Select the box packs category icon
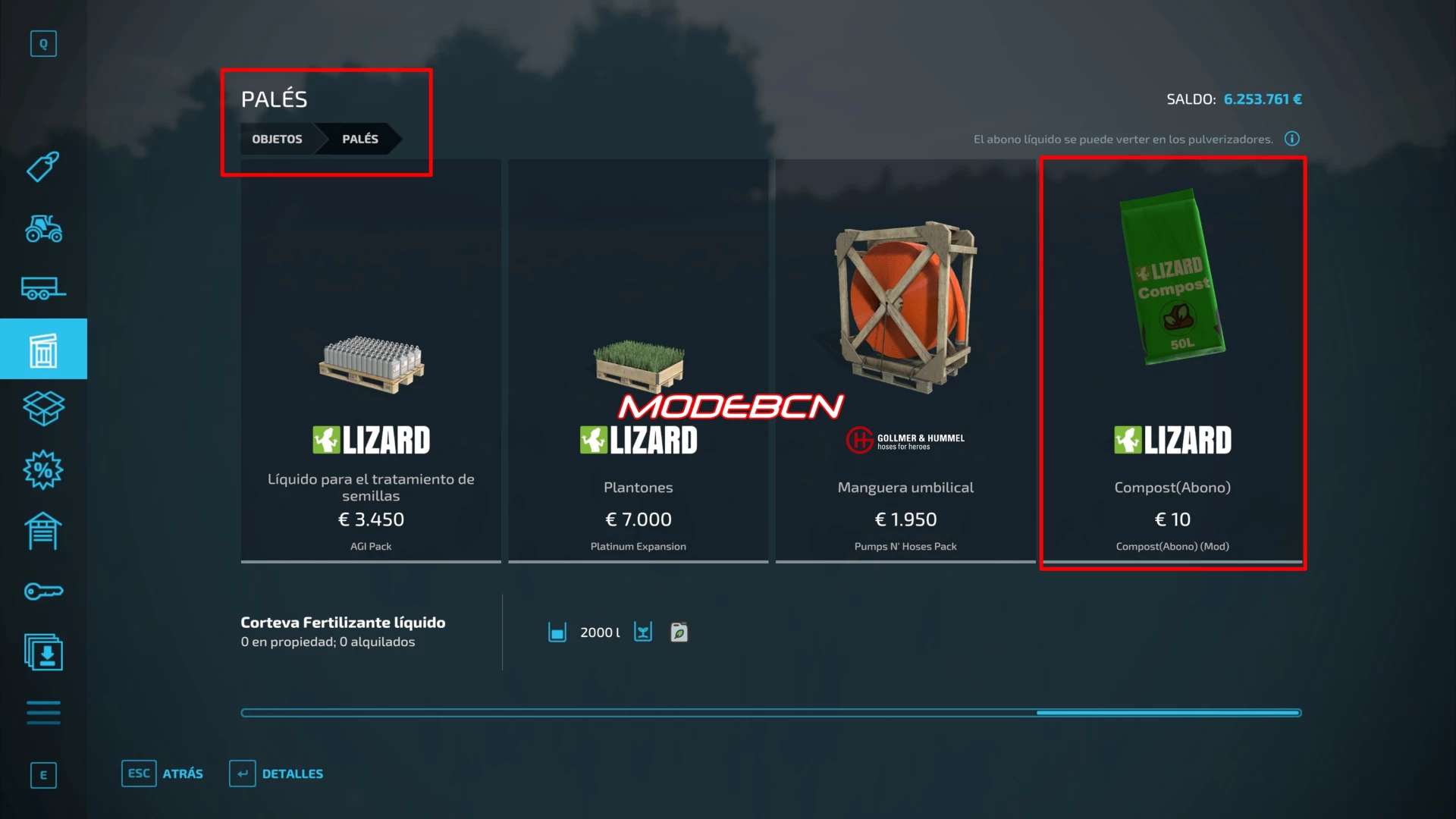The height and width of the screenshot is (819, 1456). [x=43, y=409]
